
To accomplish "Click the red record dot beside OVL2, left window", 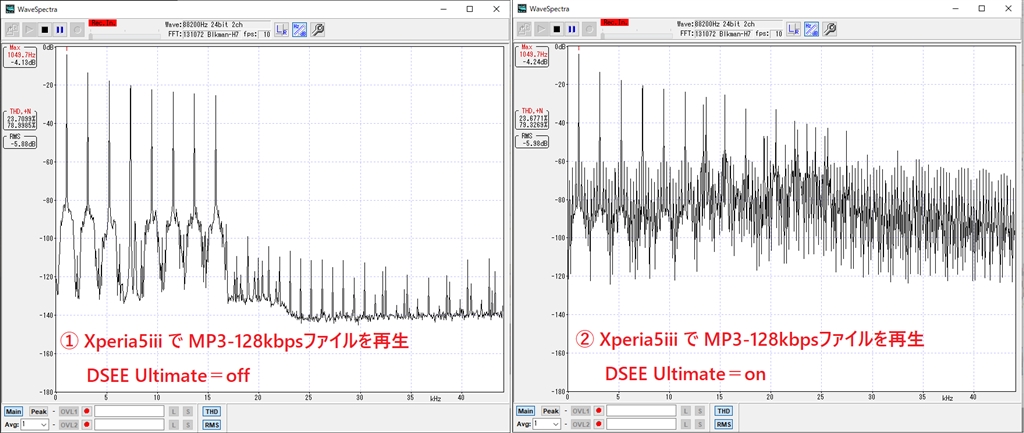I will [x=87, y=425].
